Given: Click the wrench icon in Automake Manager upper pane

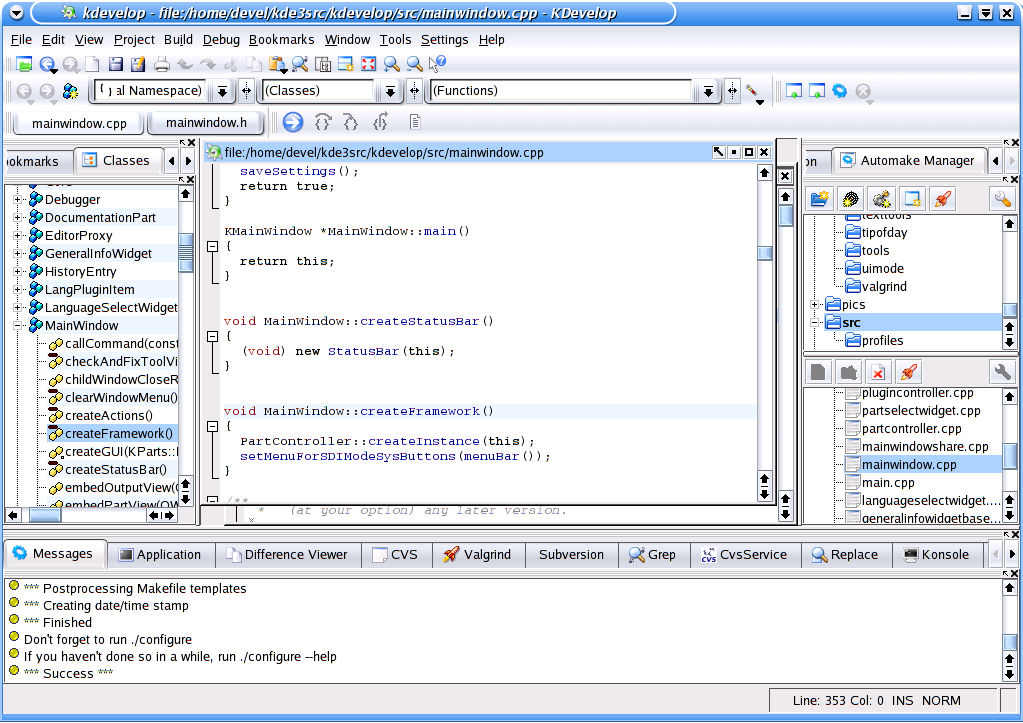Looking at the screenshot, I should pos(1002,199).
